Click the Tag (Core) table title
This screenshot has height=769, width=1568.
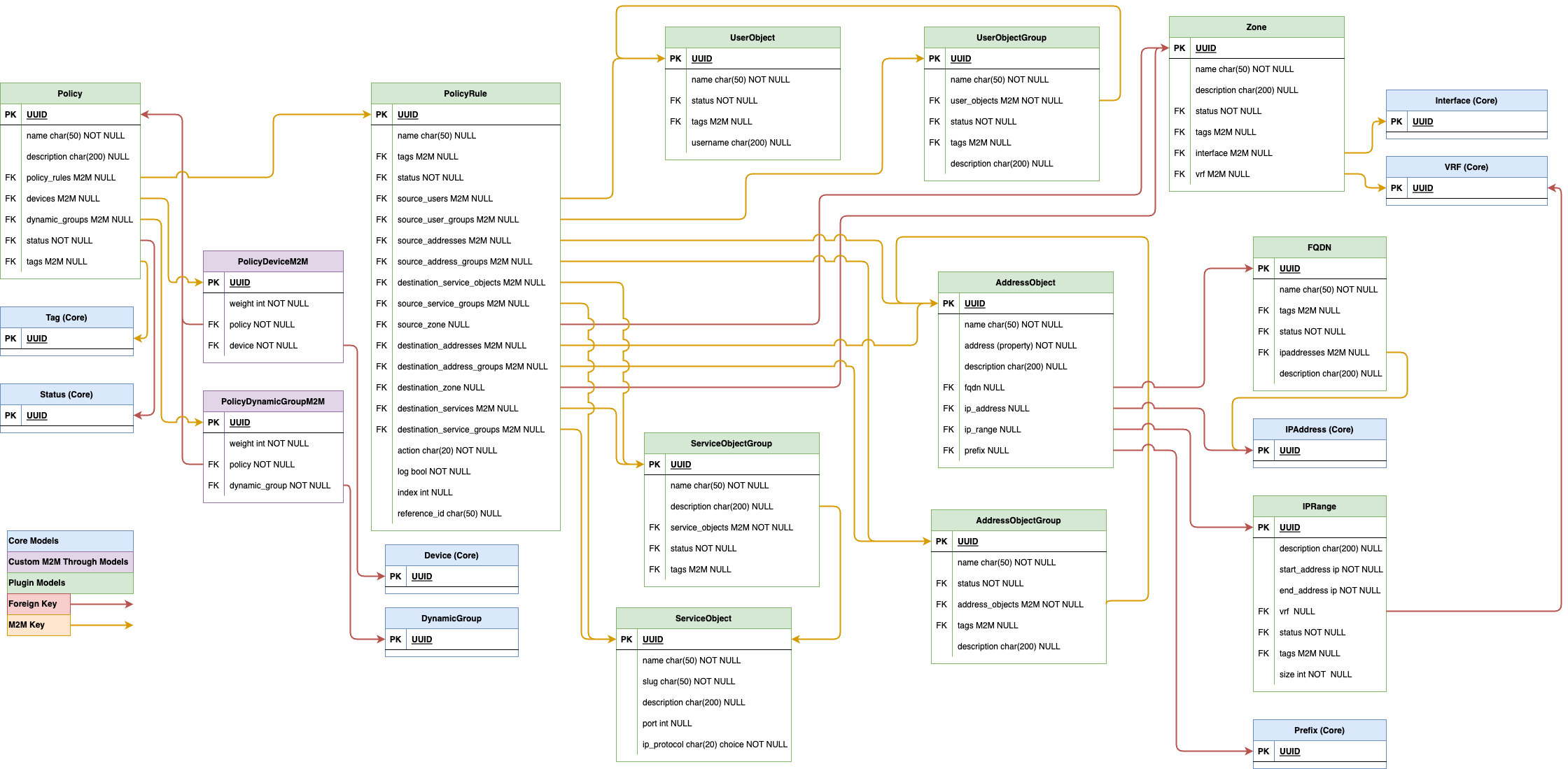[66, 318]
